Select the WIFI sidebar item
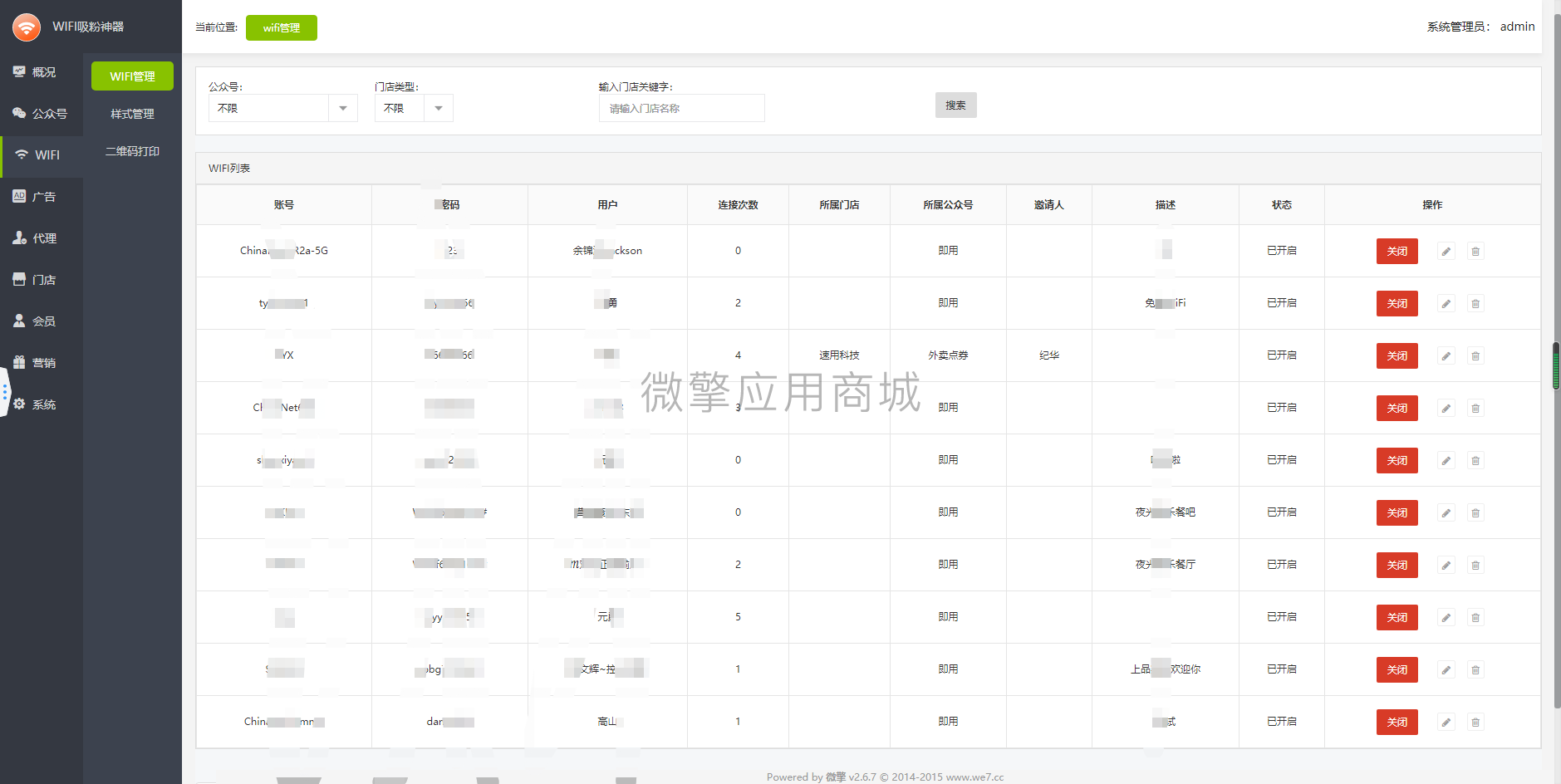This screenshot has height=784, width=1561. point(42,155)
